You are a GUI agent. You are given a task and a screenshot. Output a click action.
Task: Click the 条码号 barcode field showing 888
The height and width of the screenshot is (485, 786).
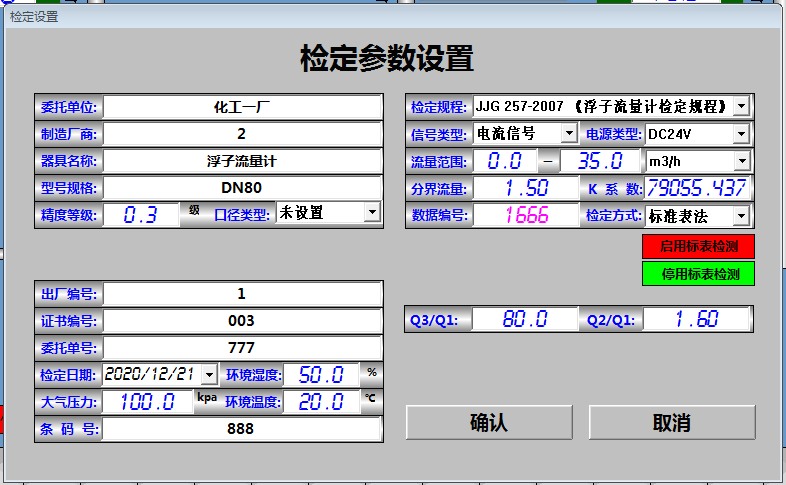243,428
